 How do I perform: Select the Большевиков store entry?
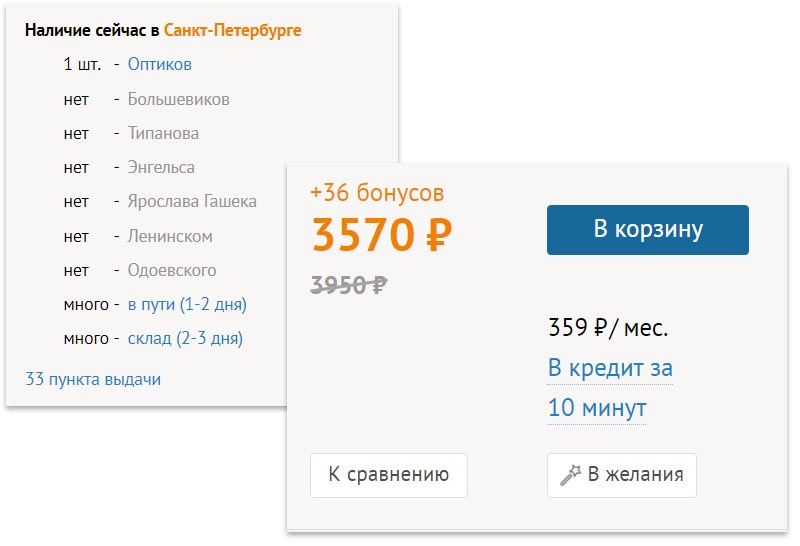coord(178,99)
